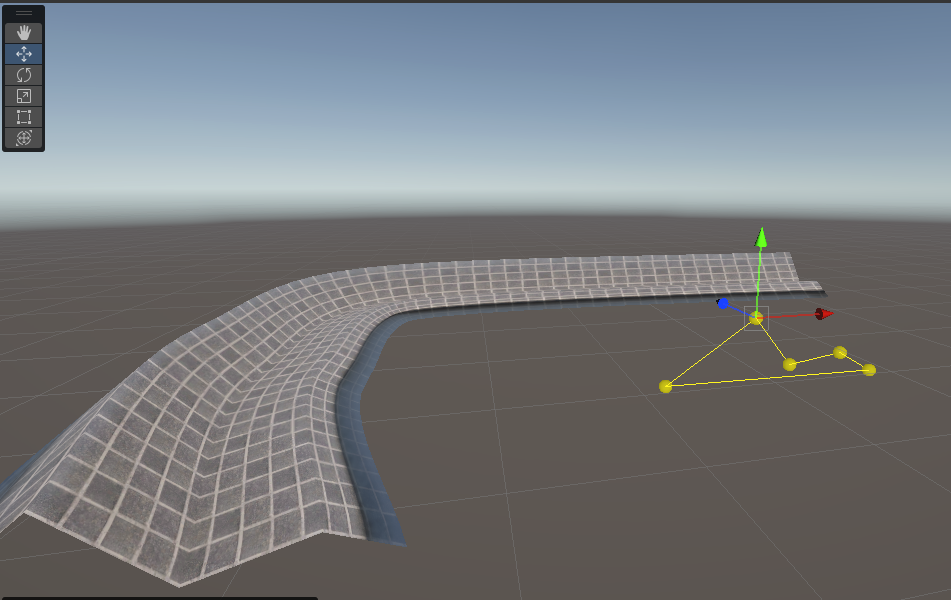Screen dimensions: 951x600
Task: Select the rightmost yellow spline knot
Action: 869,370
